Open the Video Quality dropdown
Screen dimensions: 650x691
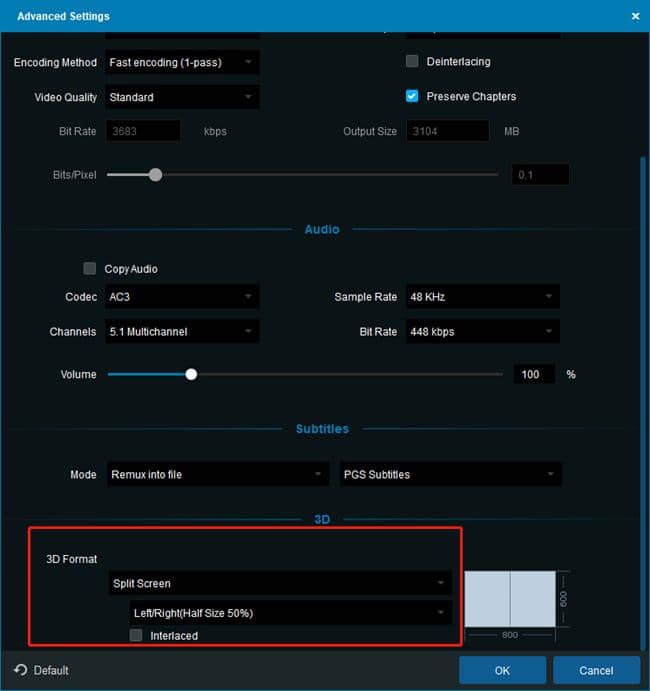coord(182,97)
